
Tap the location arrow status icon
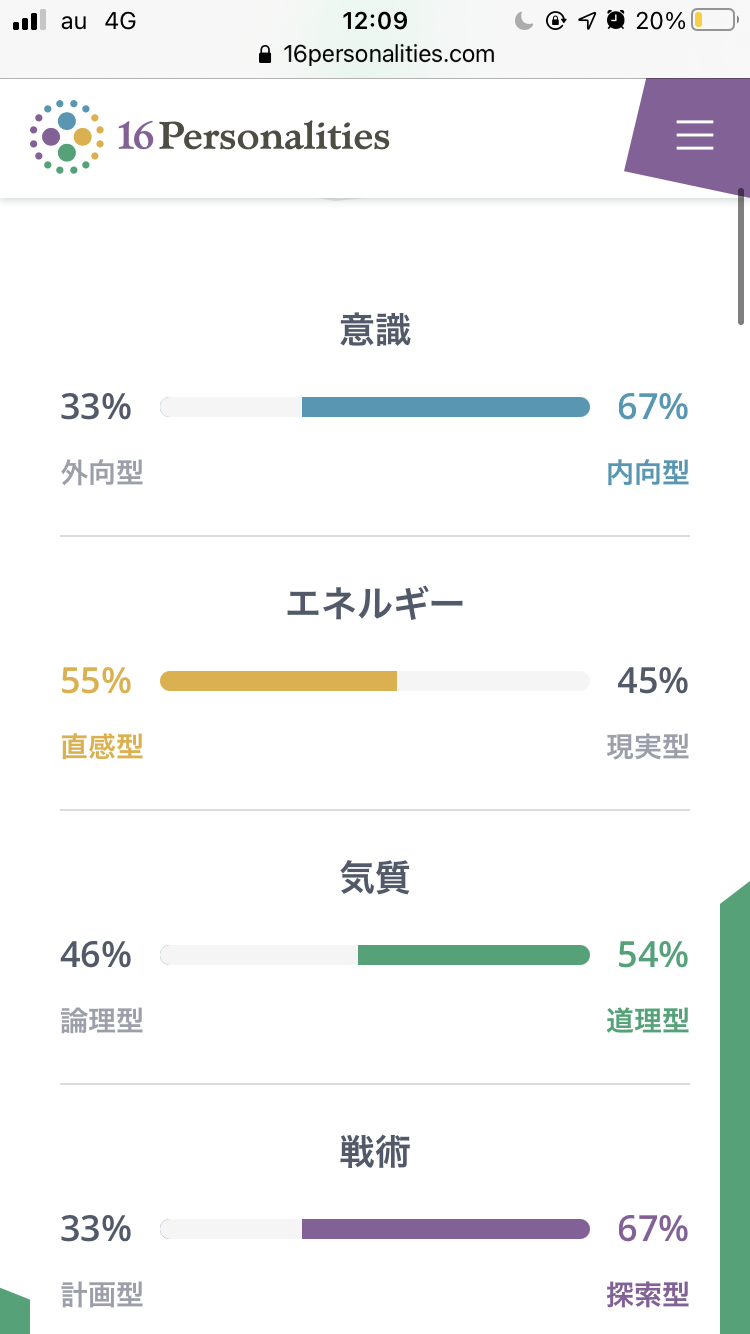click(x=588, y=20)
